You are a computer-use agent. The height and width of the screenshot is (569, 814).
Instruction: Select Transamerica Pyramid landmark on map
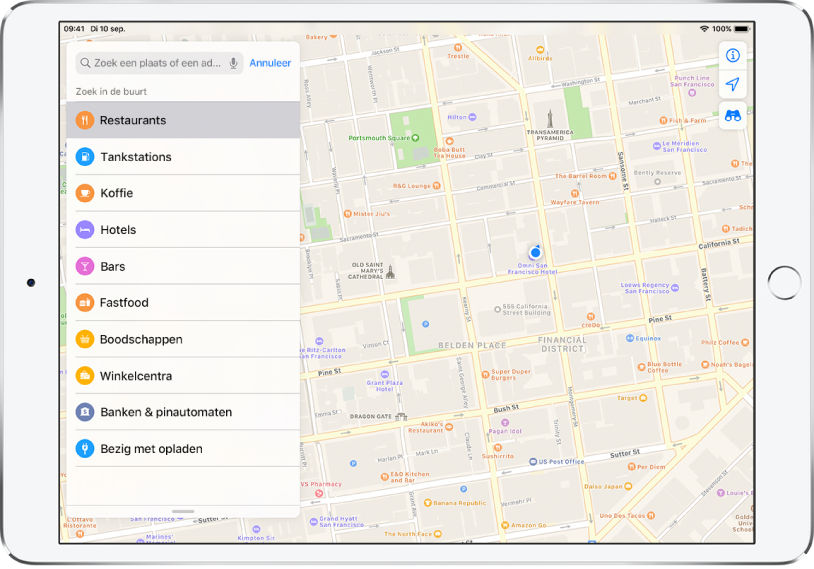coord(549,119)
